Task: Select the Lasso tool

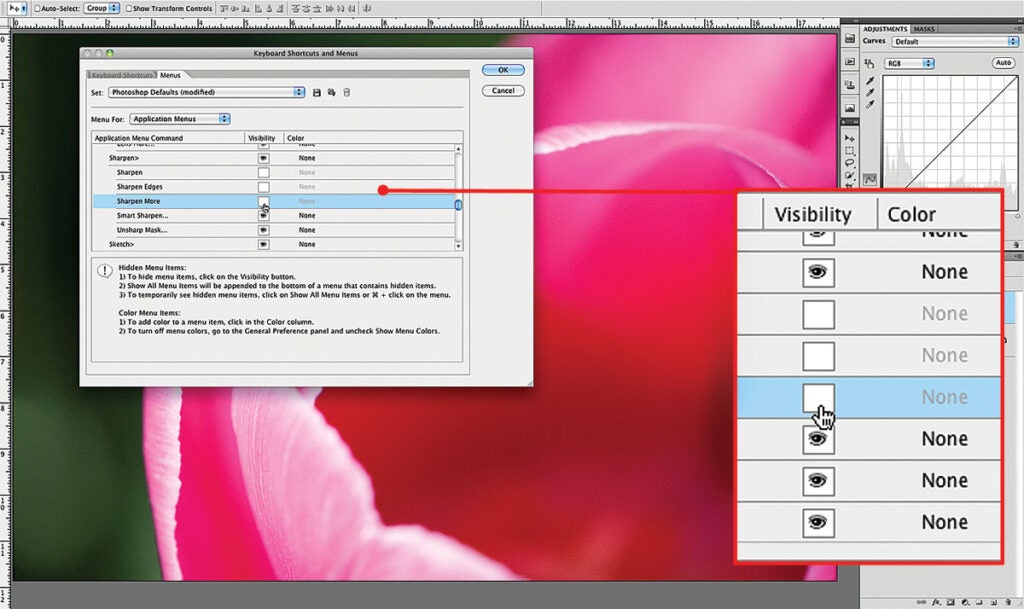Action: point(850,163)
